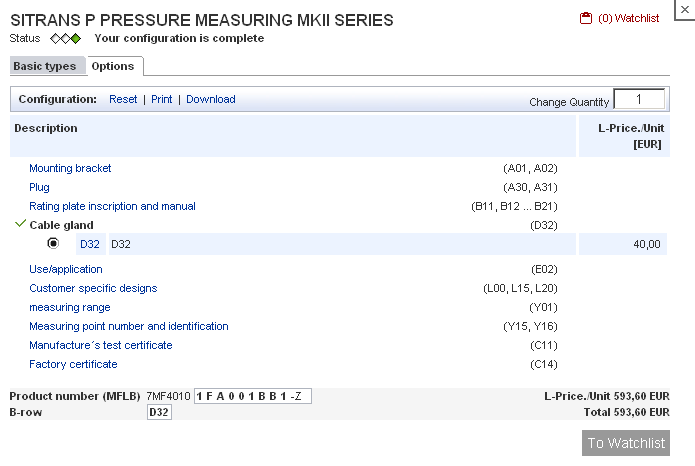Click the product number code field

[x=253, y=396]
